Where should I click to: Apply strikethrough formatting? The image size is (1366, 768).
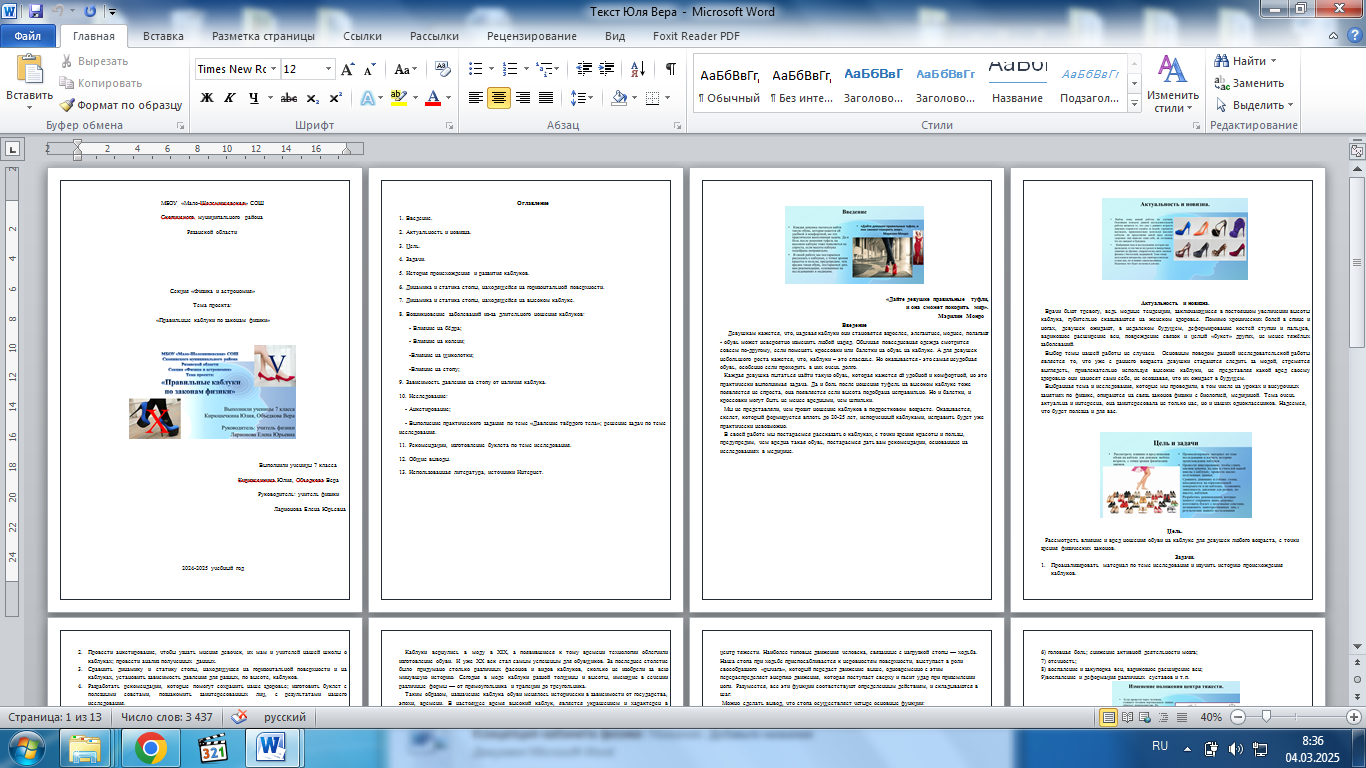289,98
